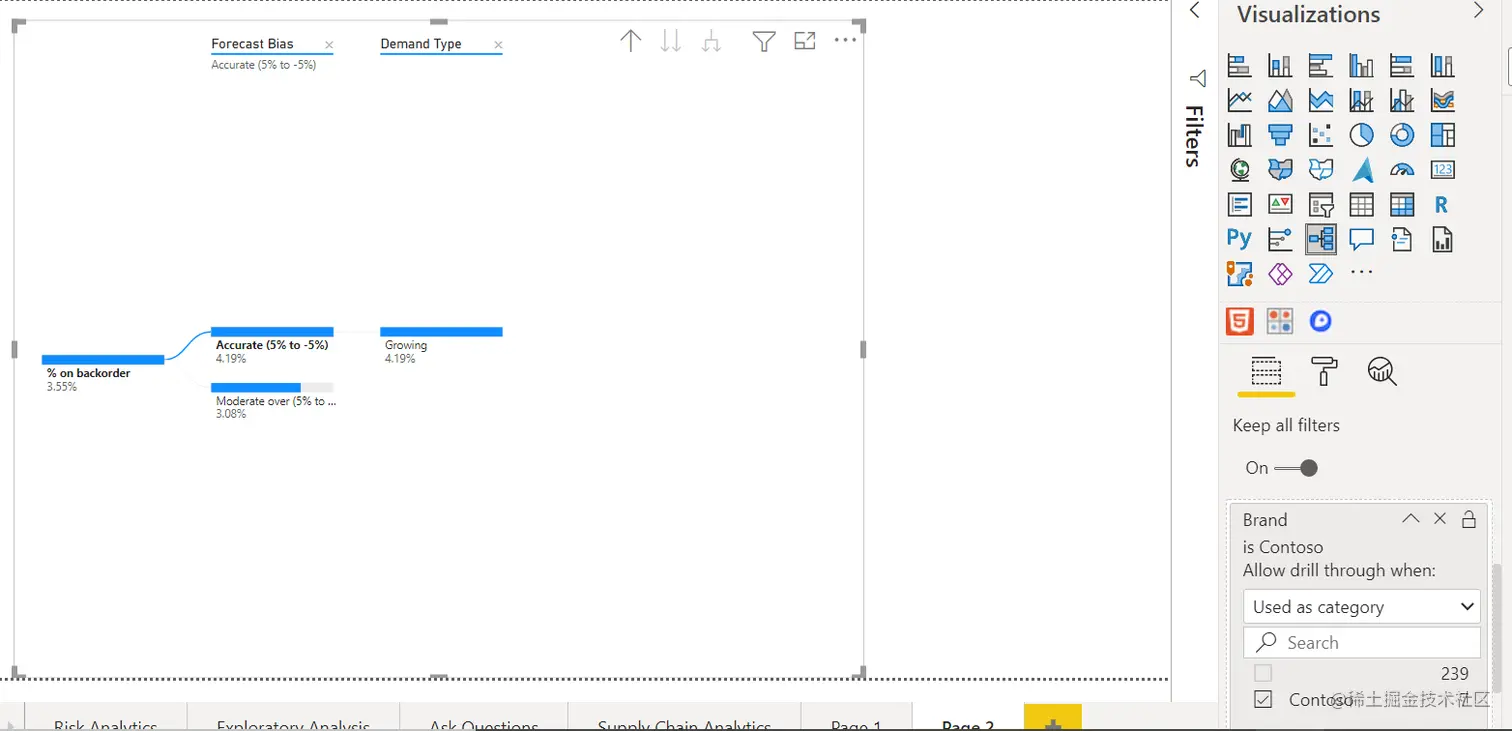Select the Paginated report visual
The image size is (1512, 731).
tap(1442, 239)
